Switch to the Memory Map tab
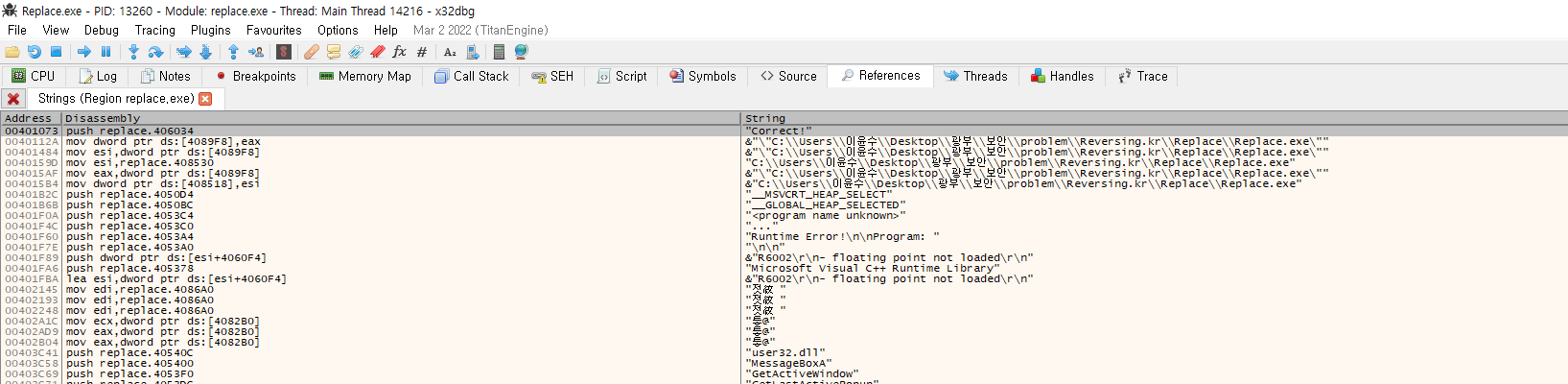This screenshot has height=384, width=1568. [364, 76]
